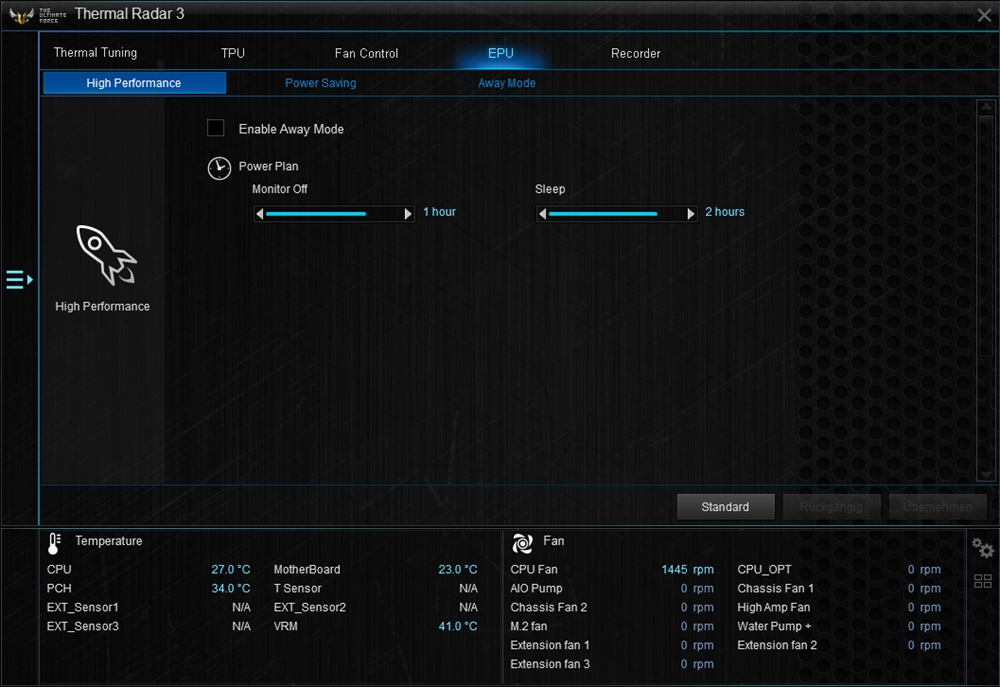Click the "Chassis Fan 1" label
Screen dimensions: 1000x687
(776, 588)
